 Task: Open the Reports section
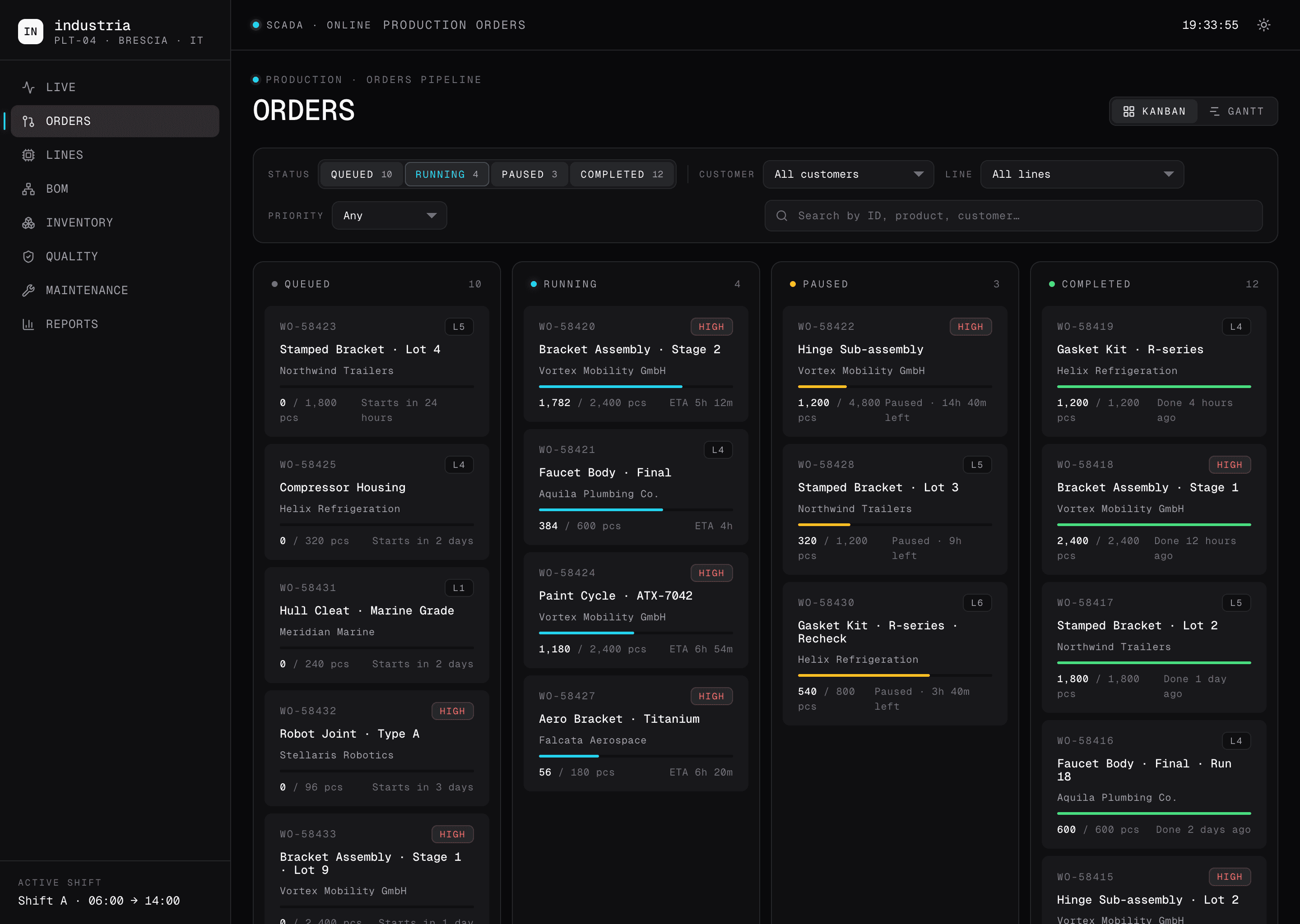(x=115, y=324)
